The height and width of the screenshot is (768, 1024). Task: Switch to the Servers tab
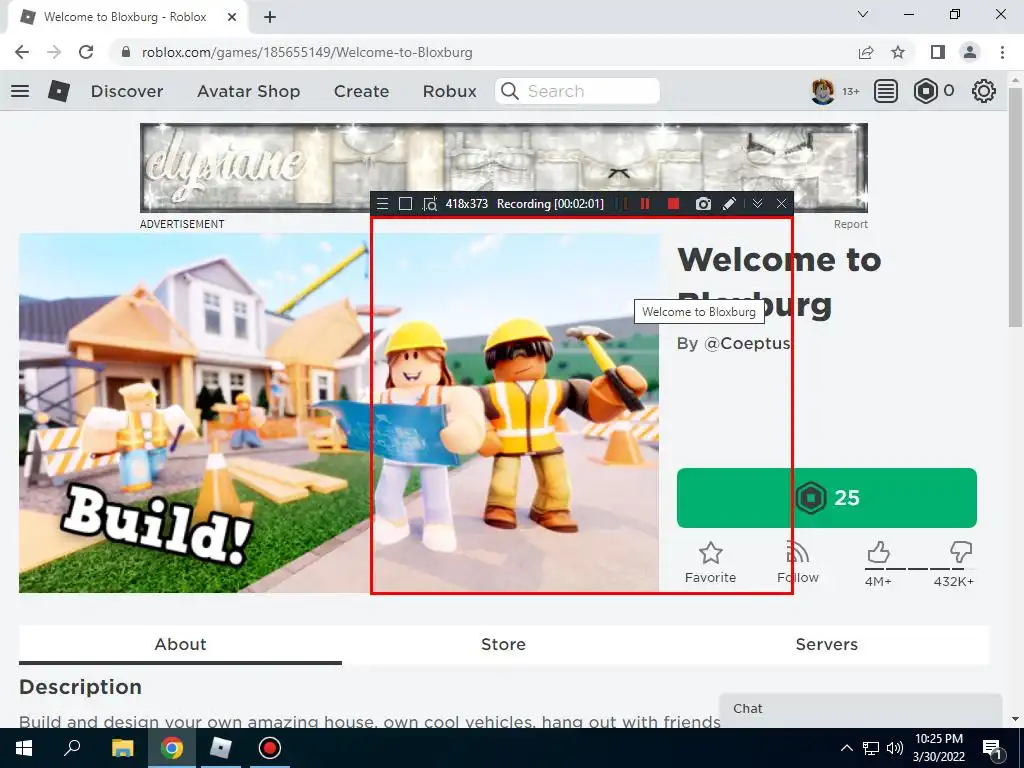[x=827, y=645]
